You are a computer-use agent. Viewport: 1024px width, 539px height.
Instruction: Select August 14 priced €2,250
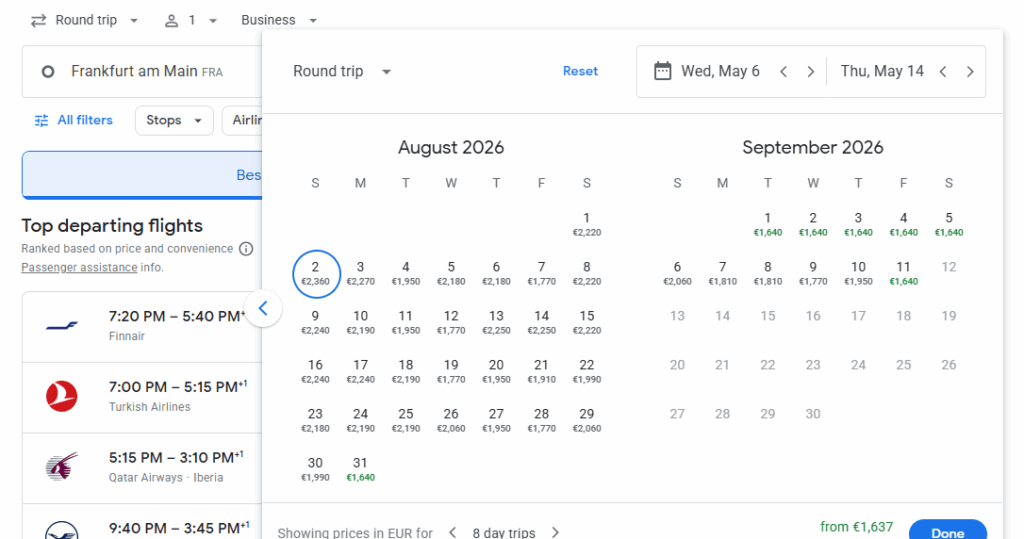[x=541, y=322]
